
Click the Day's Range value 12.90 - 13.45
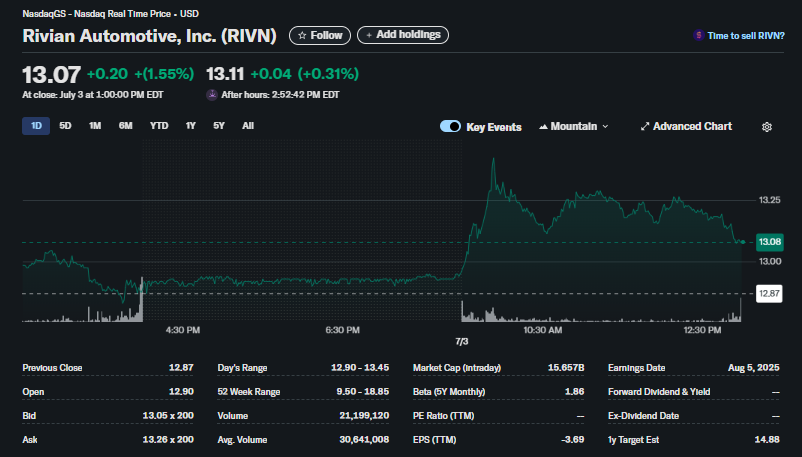tap(360, 368)
